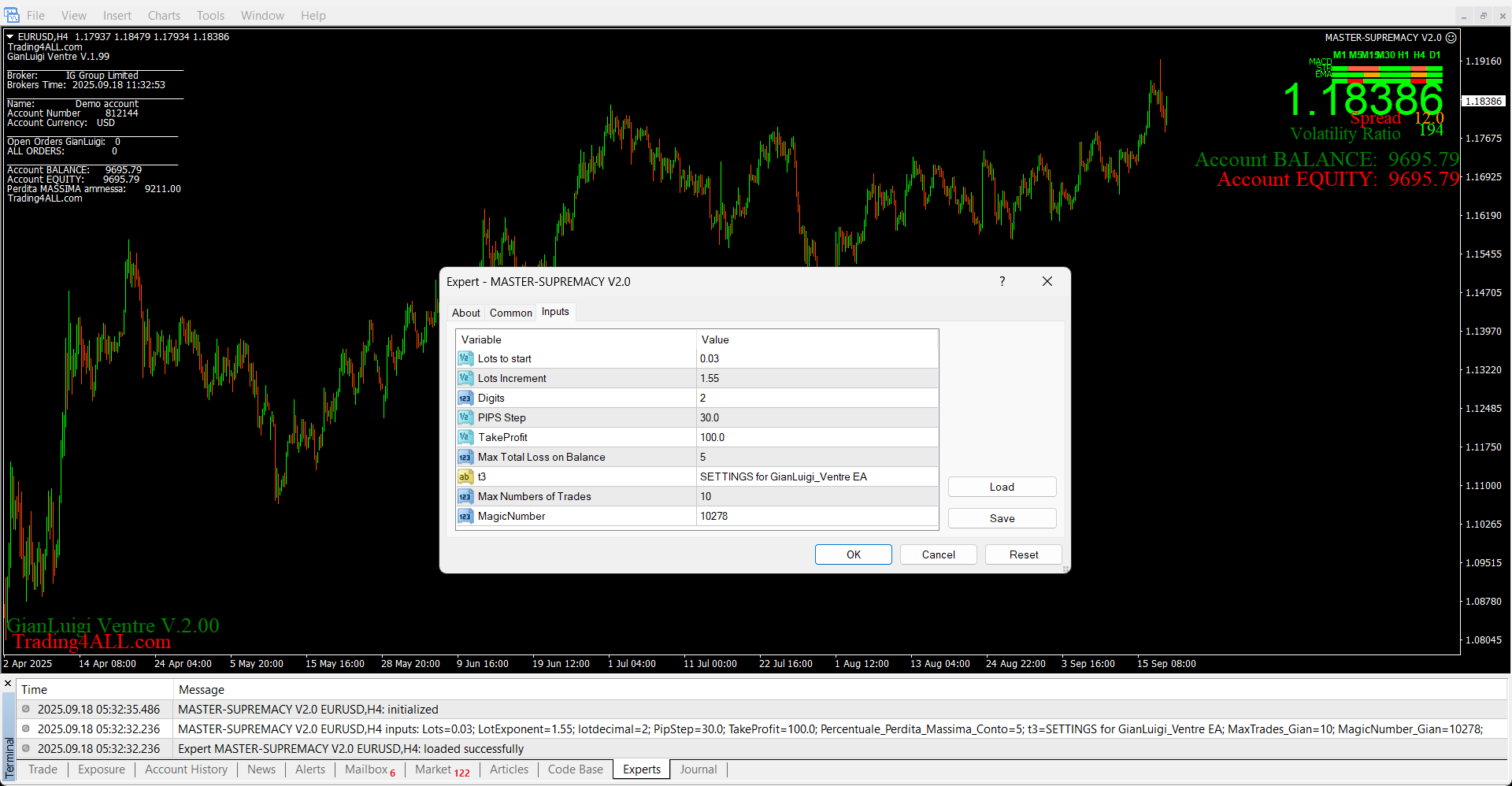Click the MagicNumber variable icon

click(x=465, y=516)
